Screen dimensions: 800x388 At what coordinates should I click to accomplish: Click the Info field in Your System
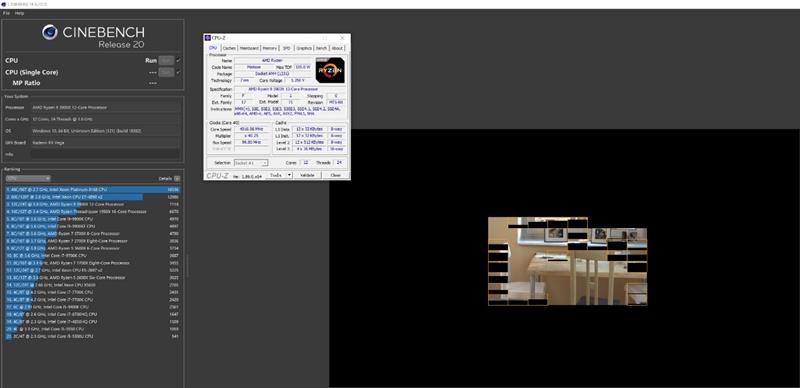coord(105,154)
